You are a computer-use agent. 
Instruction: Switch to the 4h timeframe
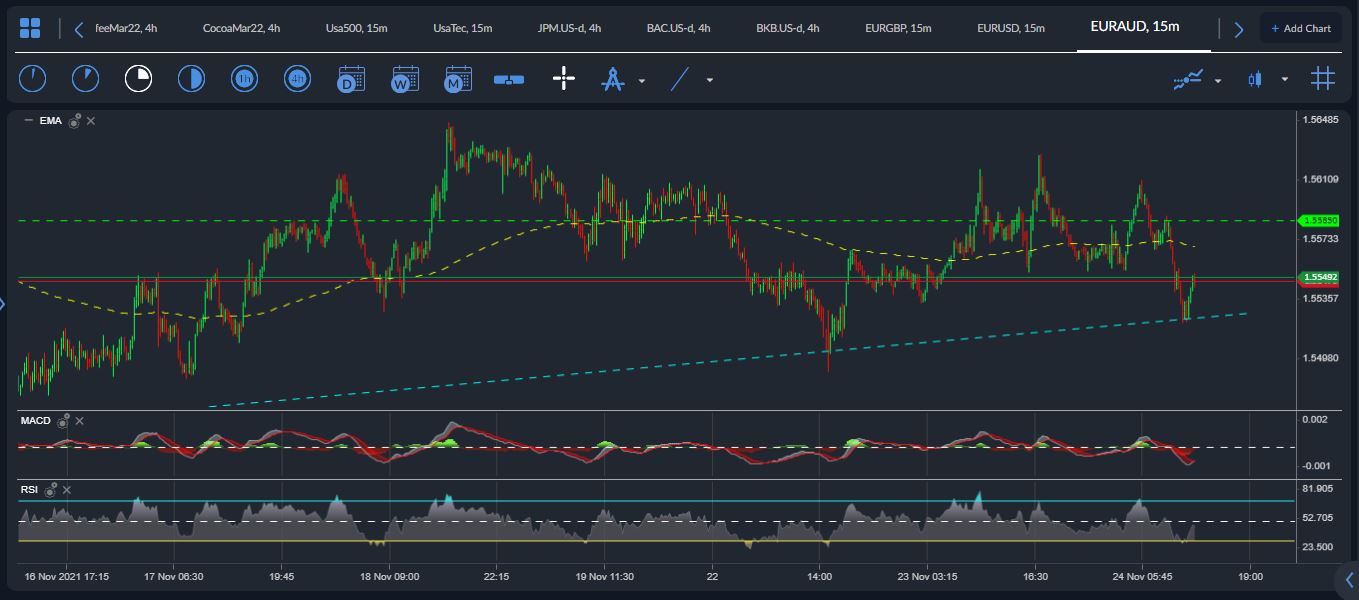coord(297,78)
